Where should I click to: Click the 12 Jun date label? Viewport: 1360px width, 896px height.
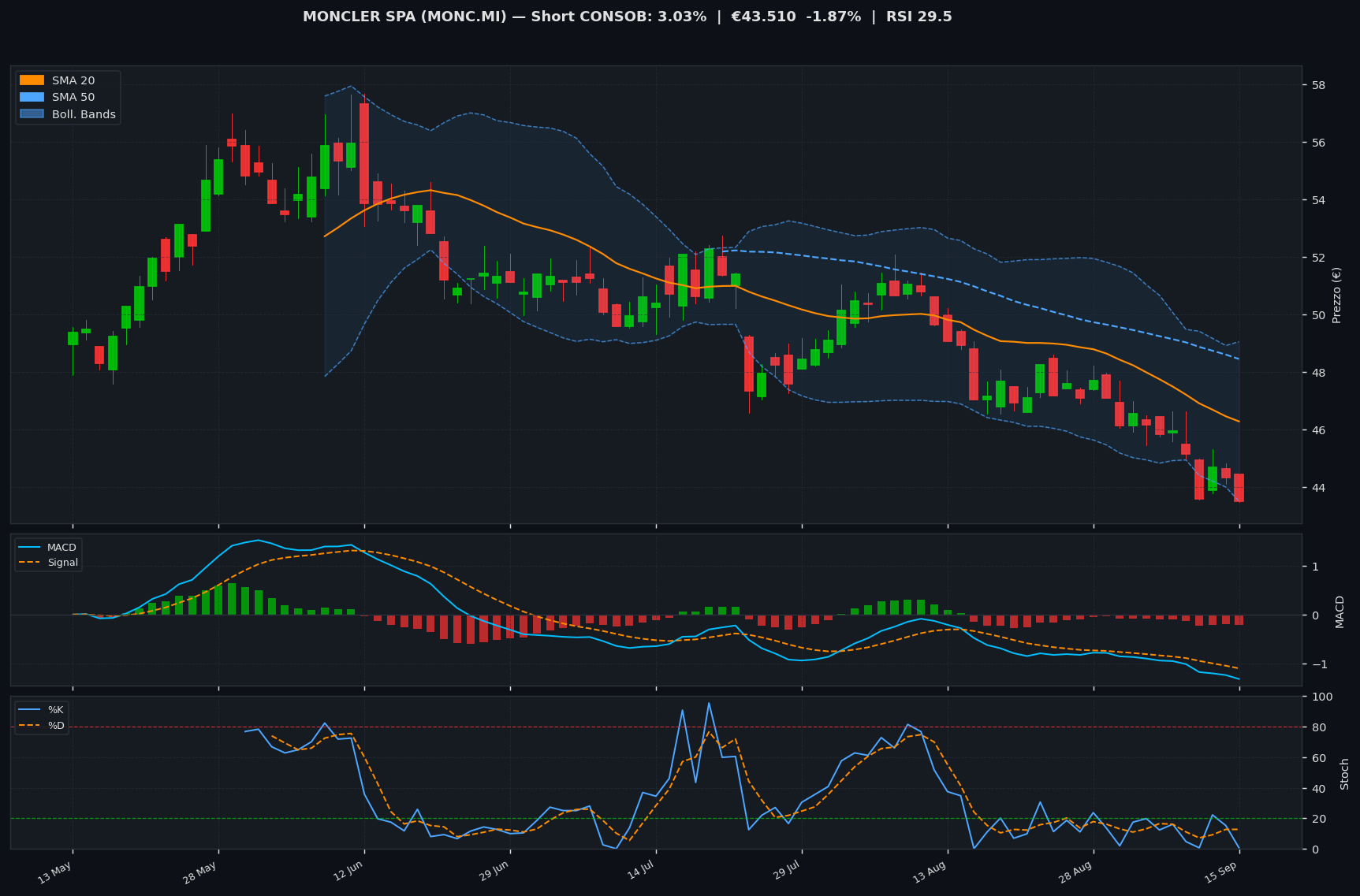point(347,872)
